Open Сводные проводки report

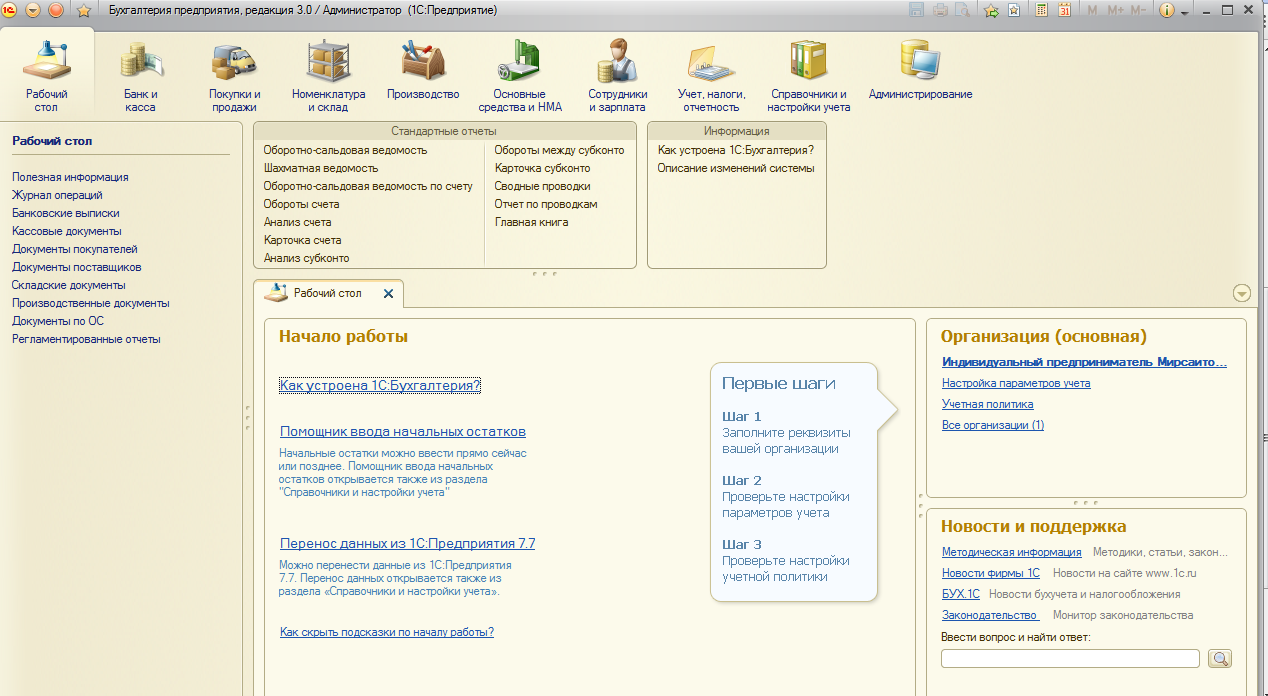click(x=542, y=186)
